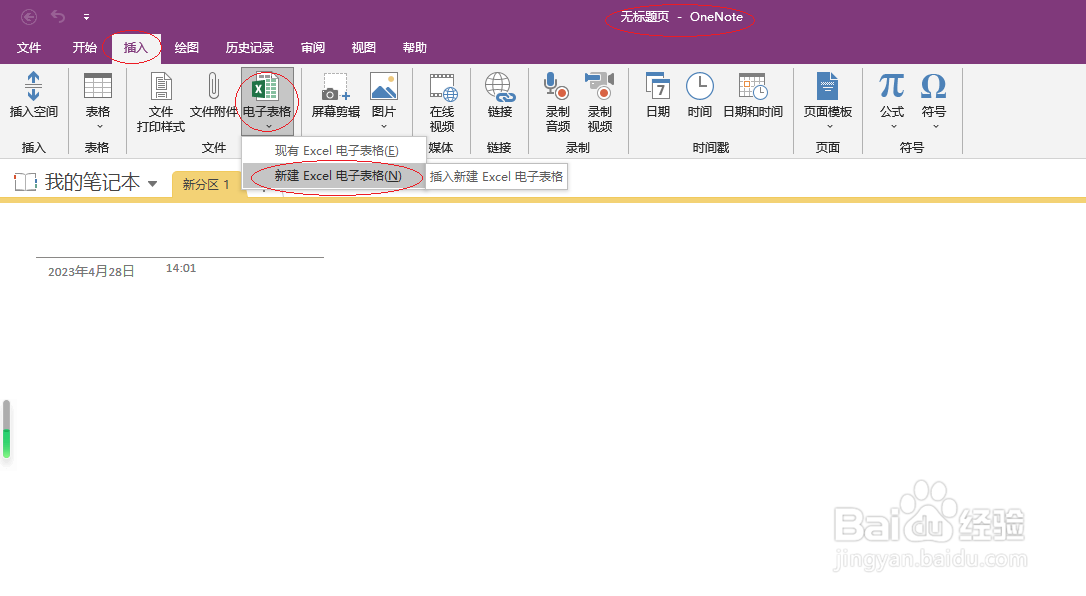Choose 现有 Excel 电子表格(E) menu entry
The height and width of the screenshot is (596, 1086).
[x=334, y=150]
